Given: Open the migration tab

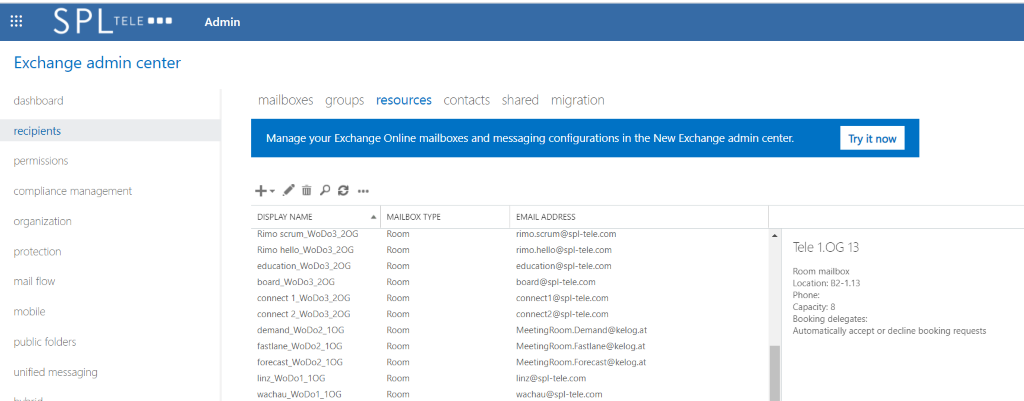Looking at the screenshot, I should (x=578, y=100).
